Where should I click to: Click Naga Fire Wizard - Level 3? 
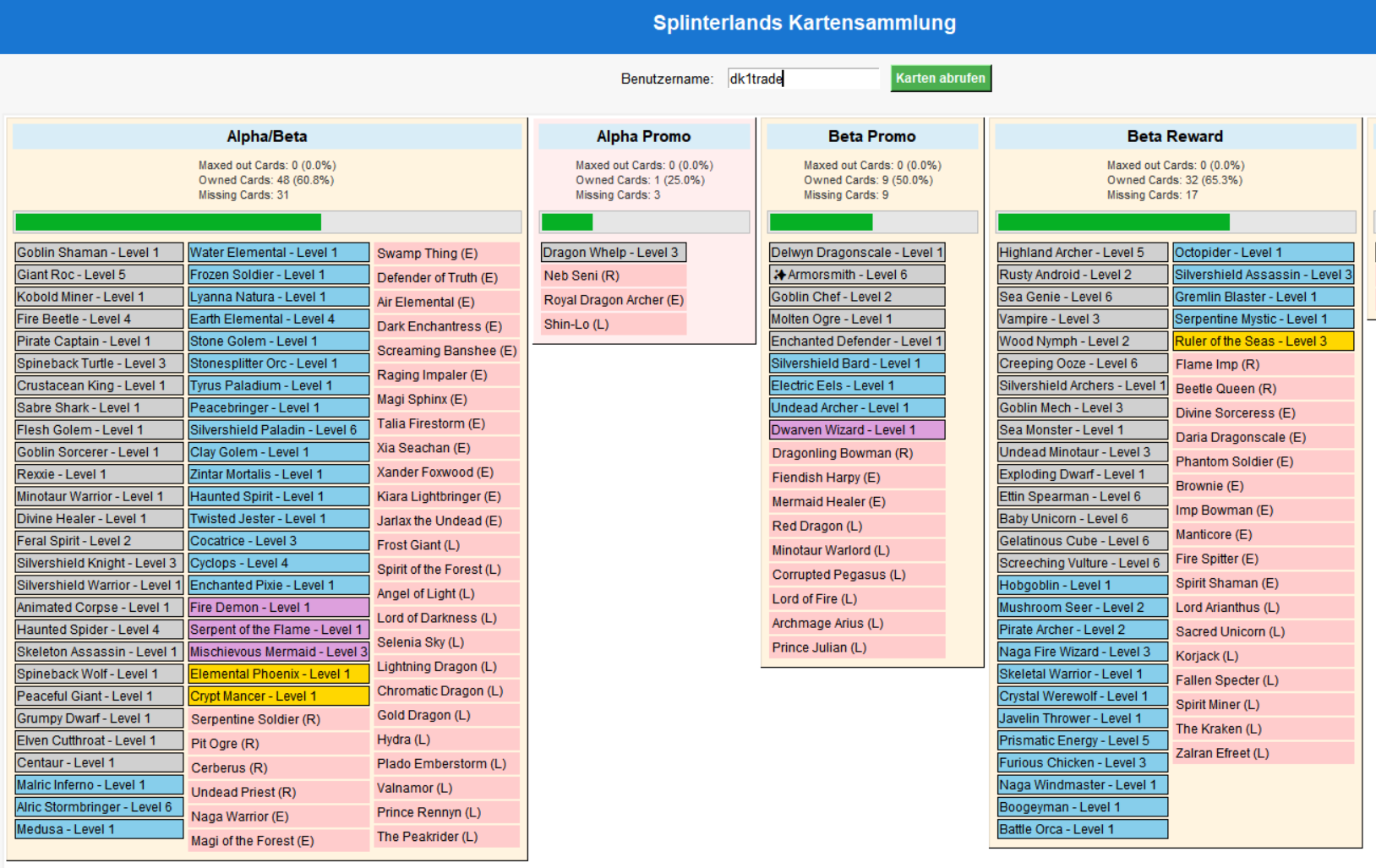point(1083,652)
